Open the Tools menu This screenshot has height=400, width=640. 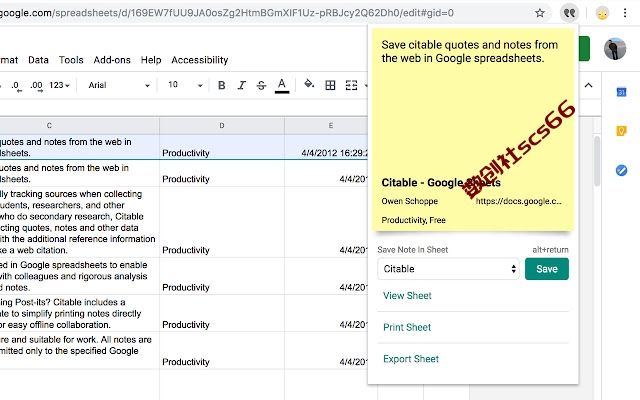[x=71, y=60]
